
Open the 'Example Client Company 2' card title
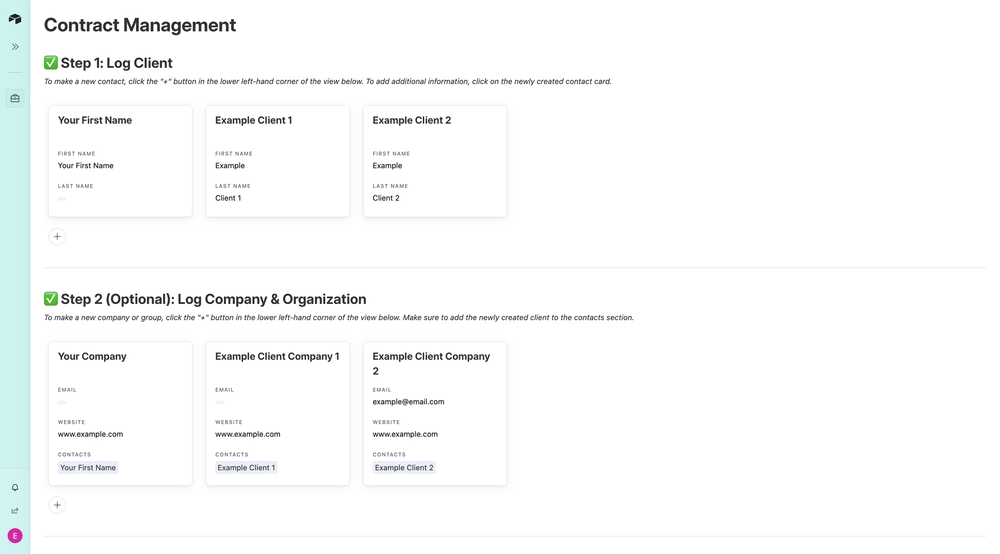431,363
